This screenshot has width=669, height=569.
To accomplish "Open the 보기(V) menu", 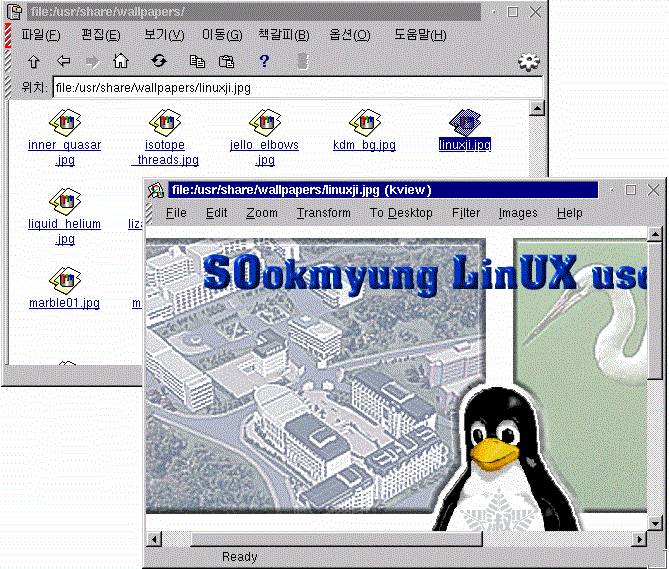I will (164, 35).
